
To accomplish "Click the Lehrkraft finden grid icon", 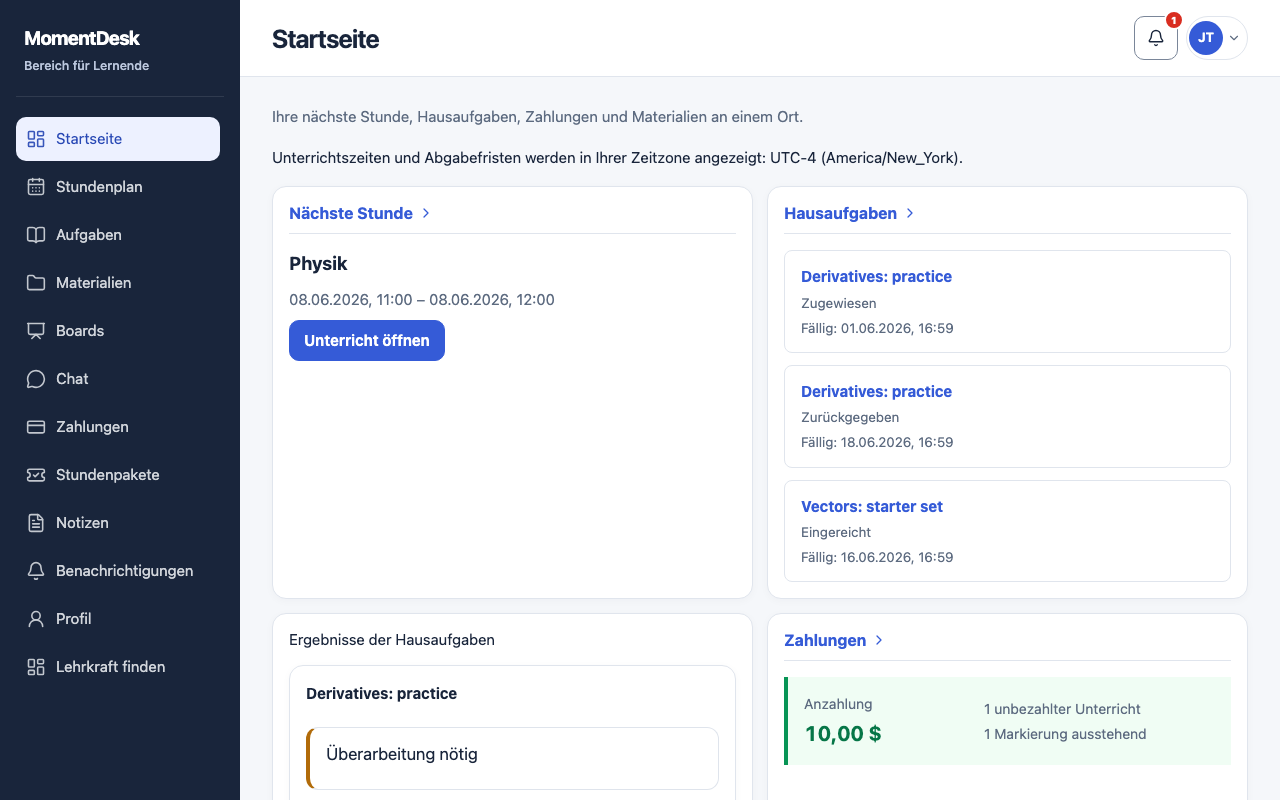I will [x=36, y=667].
